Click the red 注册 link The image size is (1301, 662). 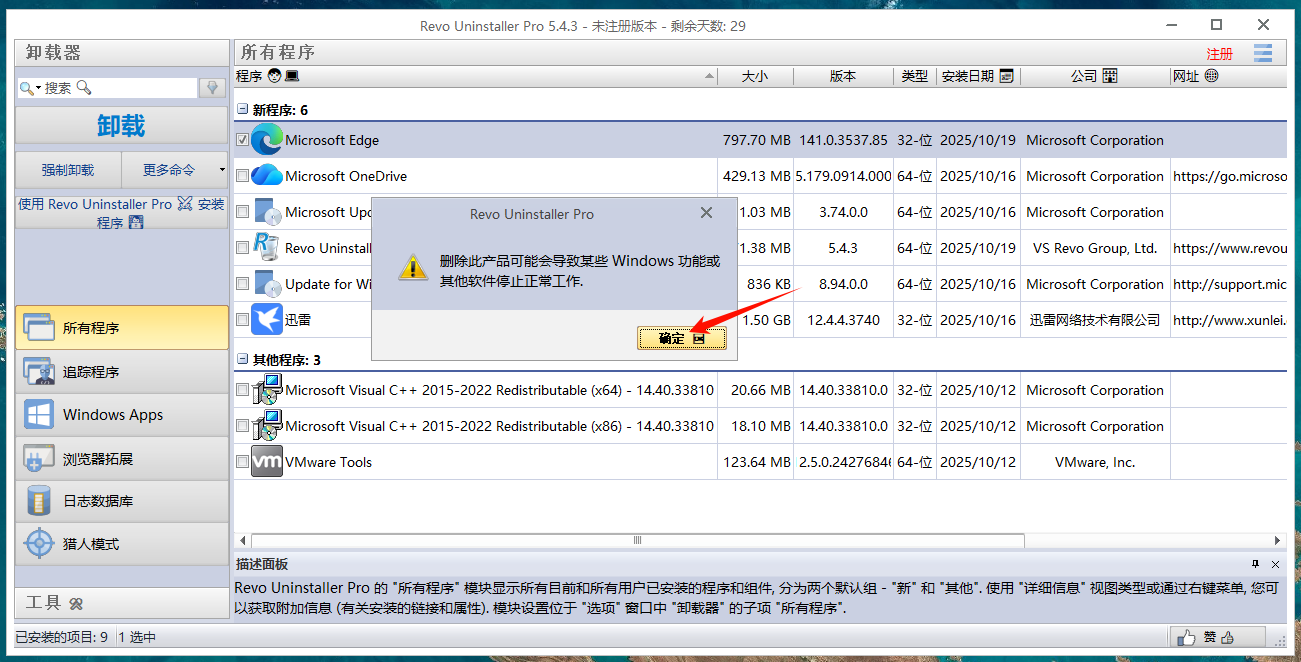(1220, 54)
